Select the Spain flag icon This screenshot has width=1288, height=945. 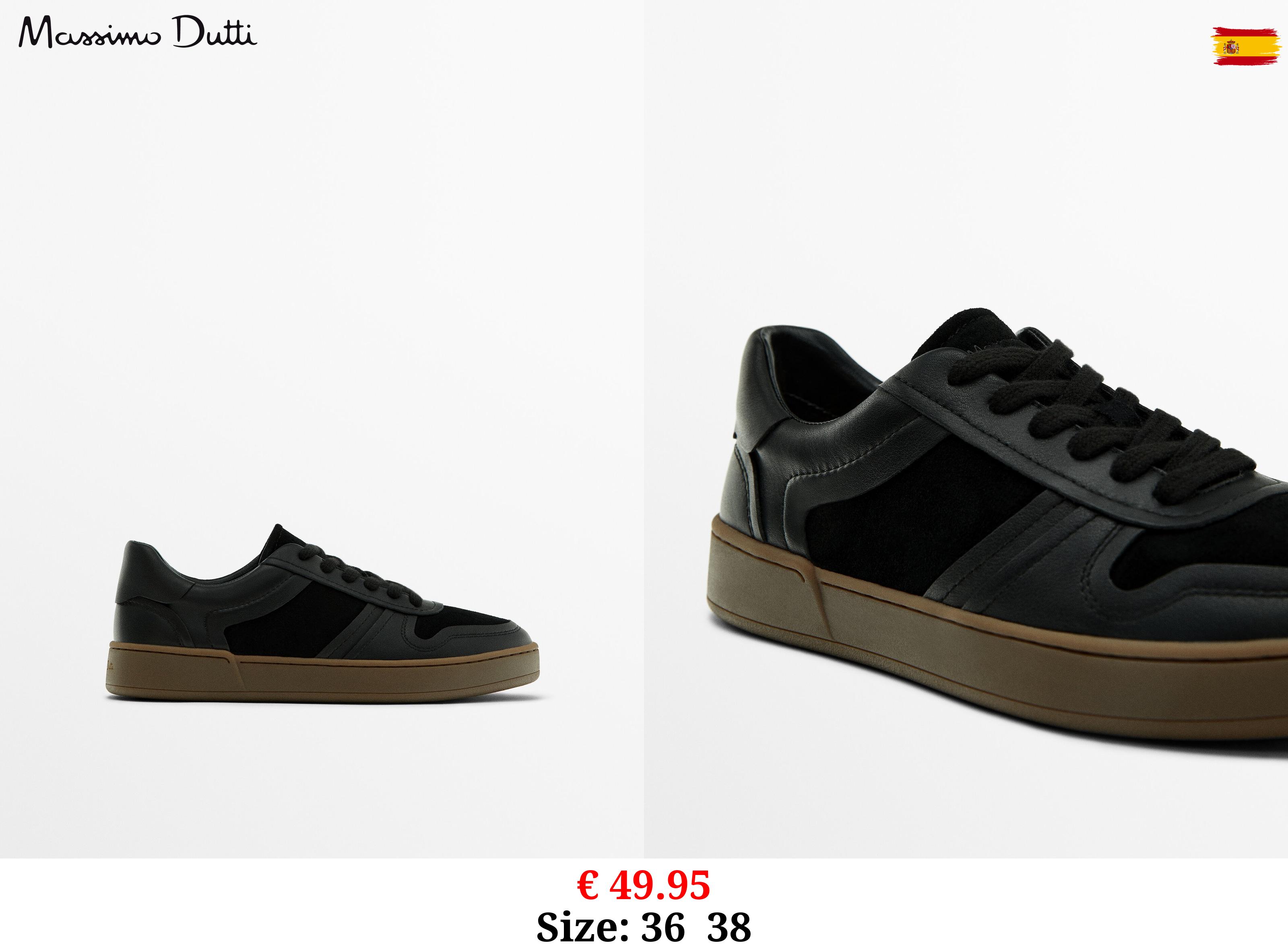1246,46
